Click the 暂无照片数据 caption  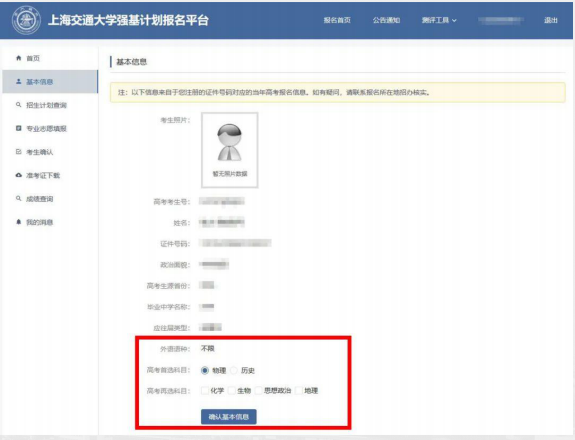(x=230, y=173)
